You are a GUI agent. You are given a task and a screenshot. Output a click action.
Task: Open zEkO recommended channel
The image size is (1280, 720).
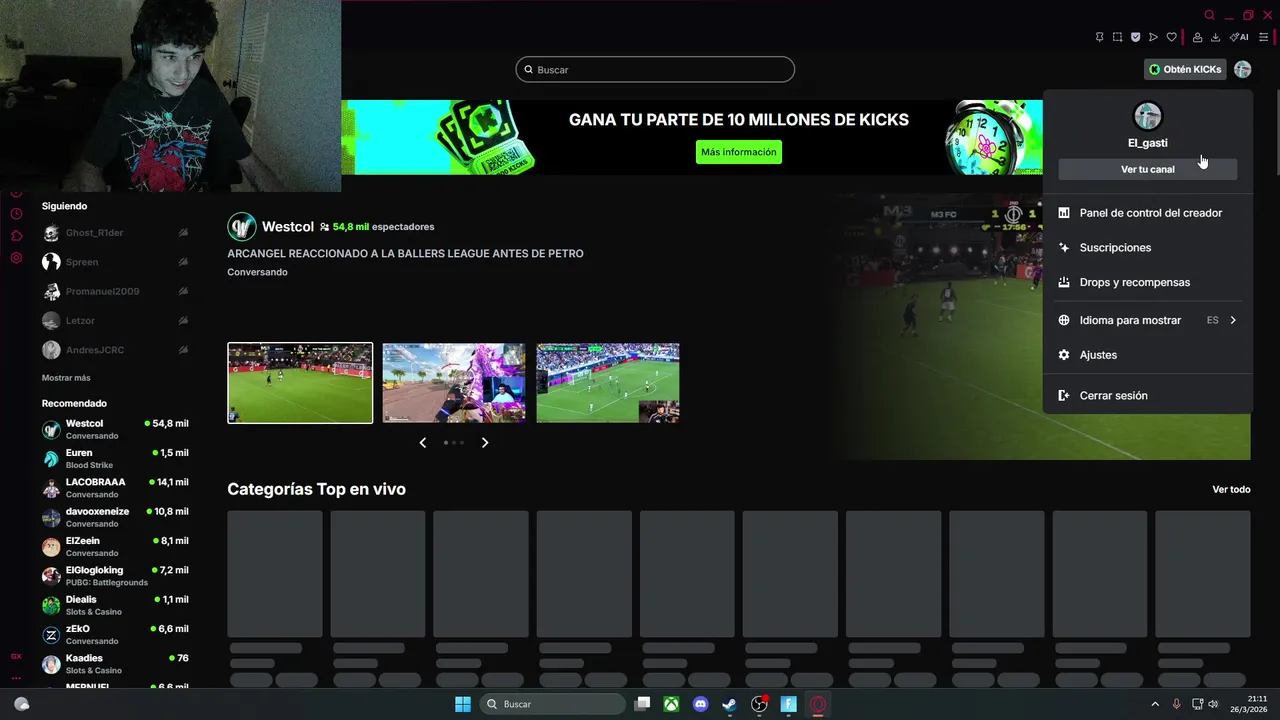[x=115, y=634]
